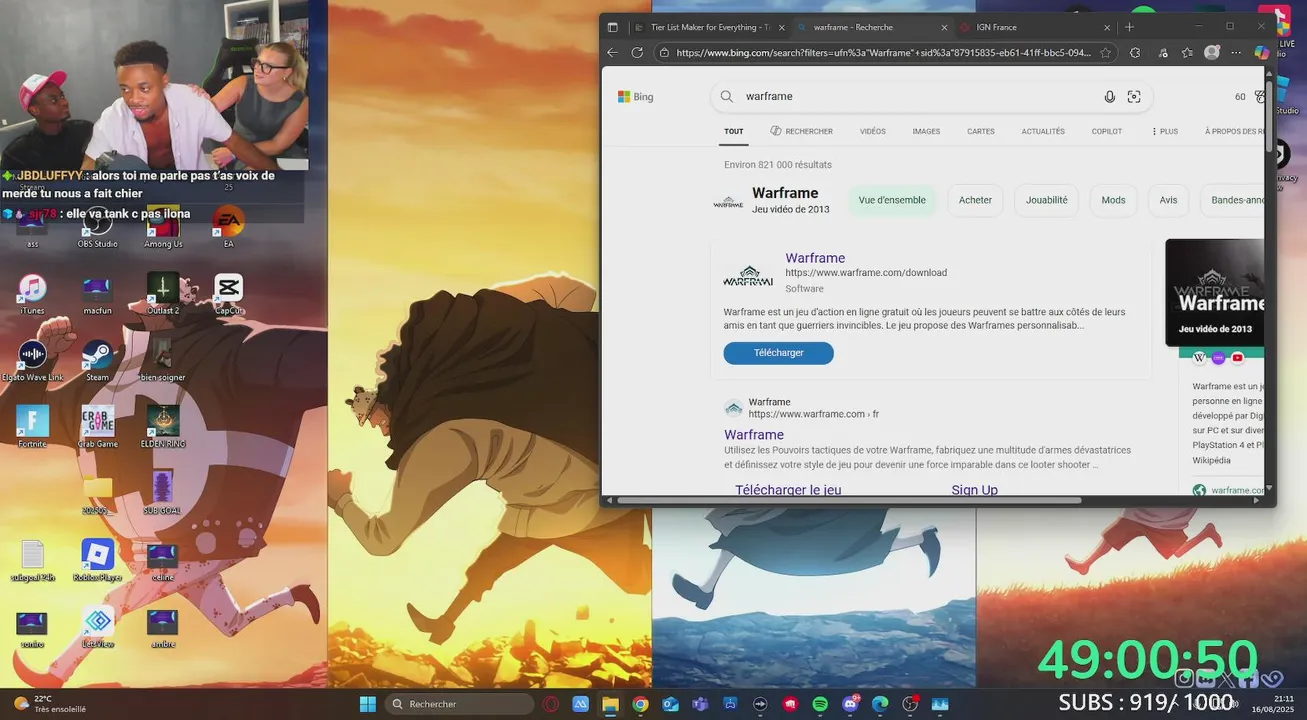Open the Edge Copilot icon
The height and width of the screenshot is (720, 1307).
click(1261, 53)
